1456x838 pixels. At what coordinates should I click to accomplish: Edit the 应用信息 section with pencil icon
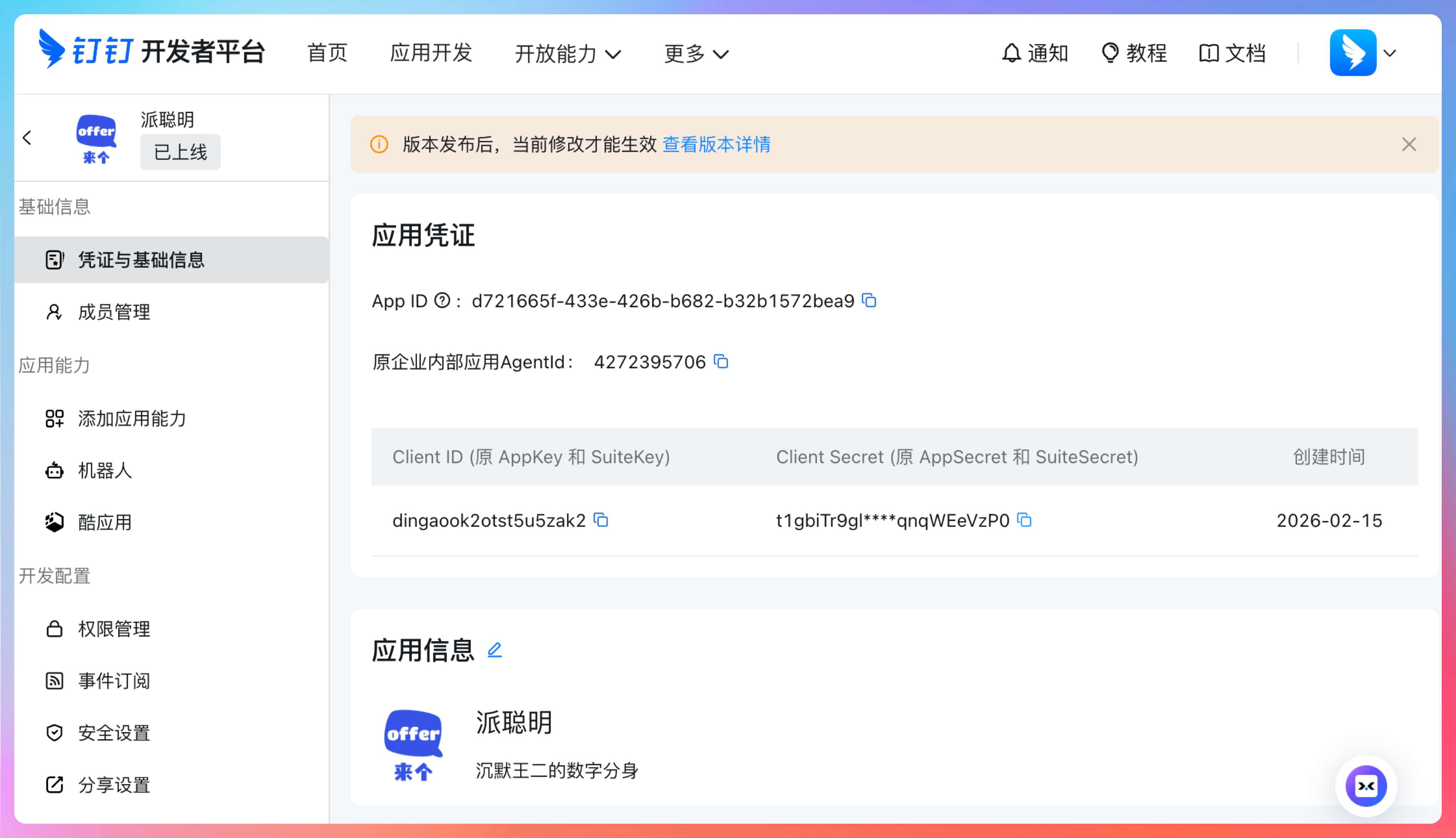(x=494, y=650)
